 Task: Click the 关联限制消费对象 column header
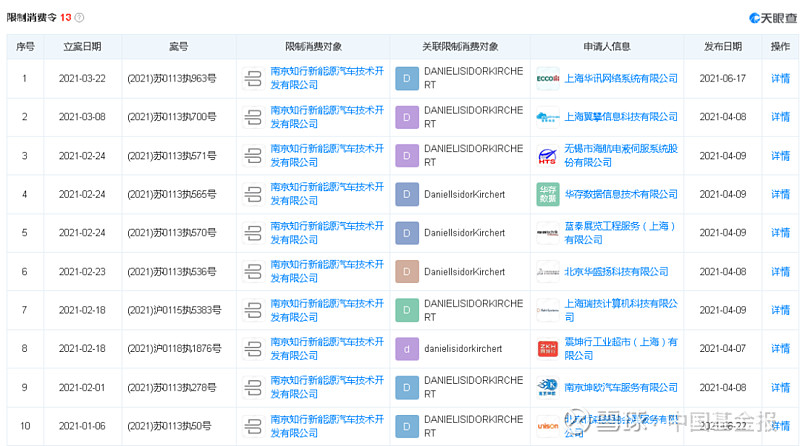(460, 46)
